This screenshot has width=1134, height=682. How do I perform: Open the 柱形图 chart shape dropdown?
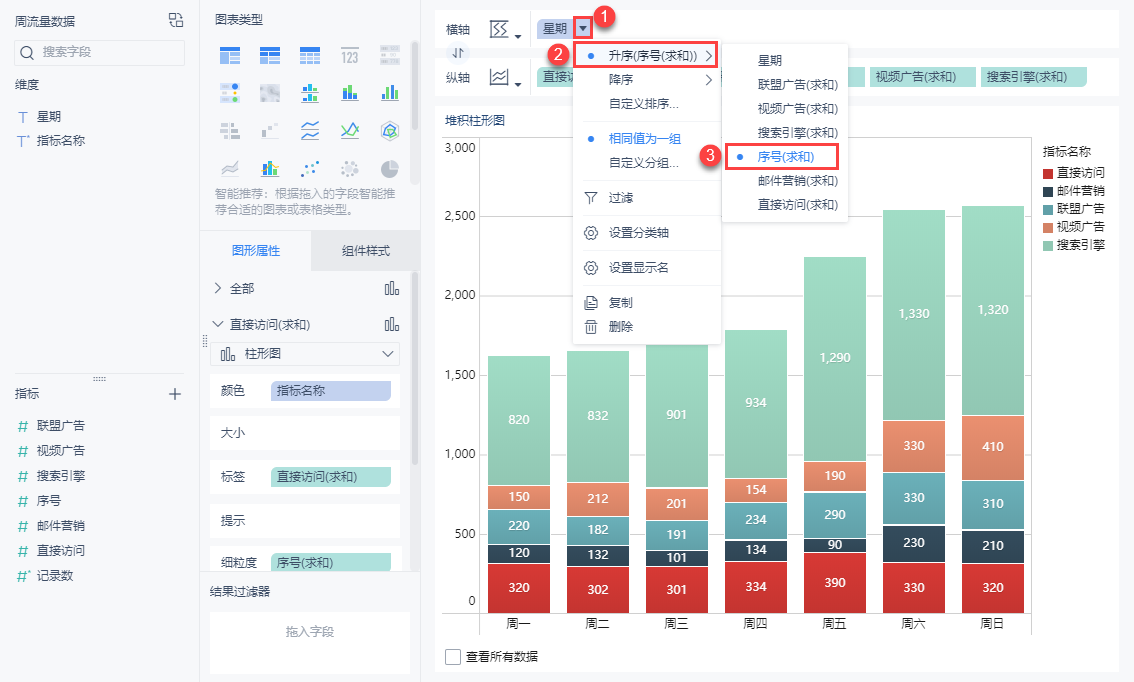pos(304,354)
